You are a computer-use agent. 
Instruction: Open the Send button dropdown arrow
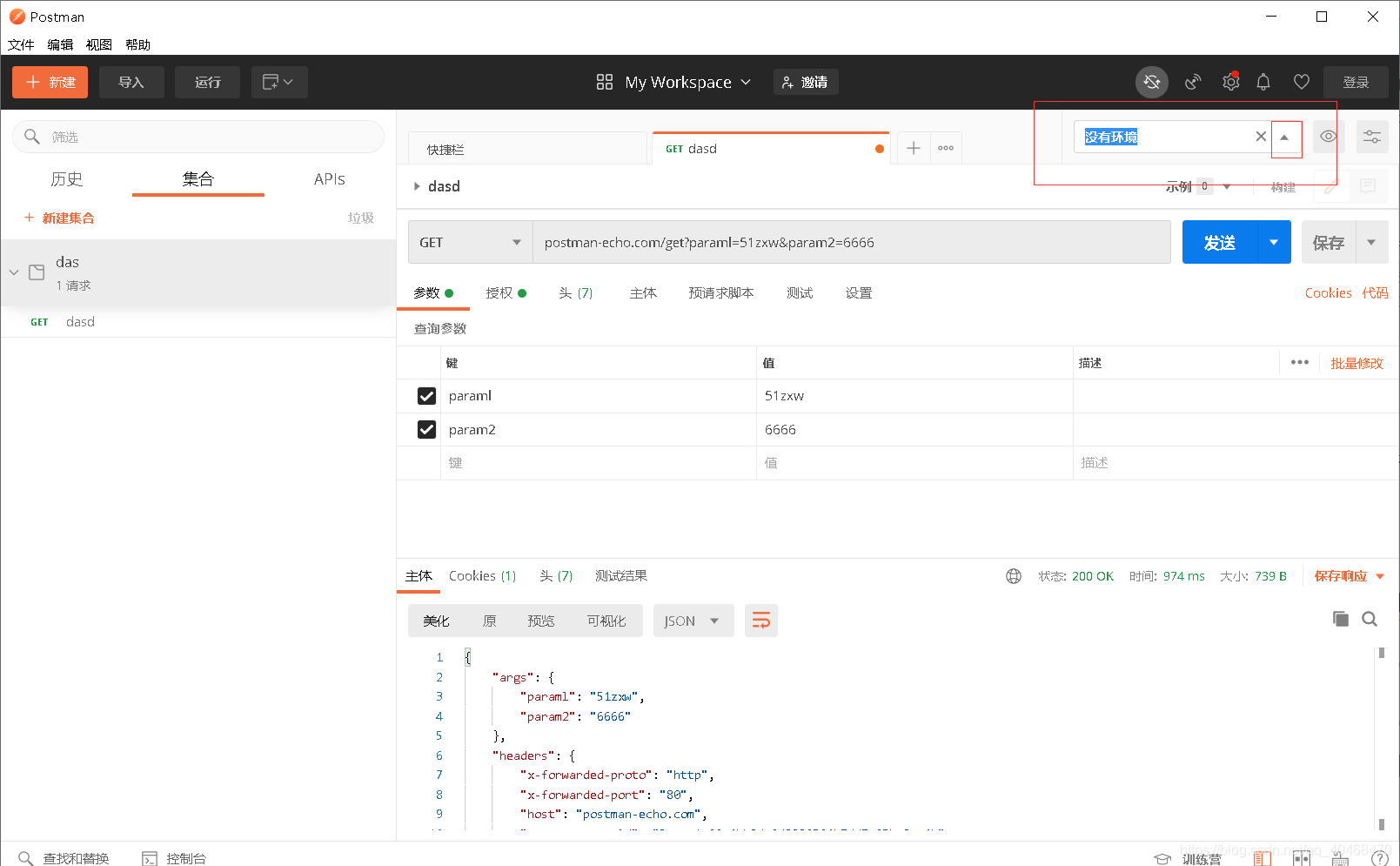coord(1274,242)
